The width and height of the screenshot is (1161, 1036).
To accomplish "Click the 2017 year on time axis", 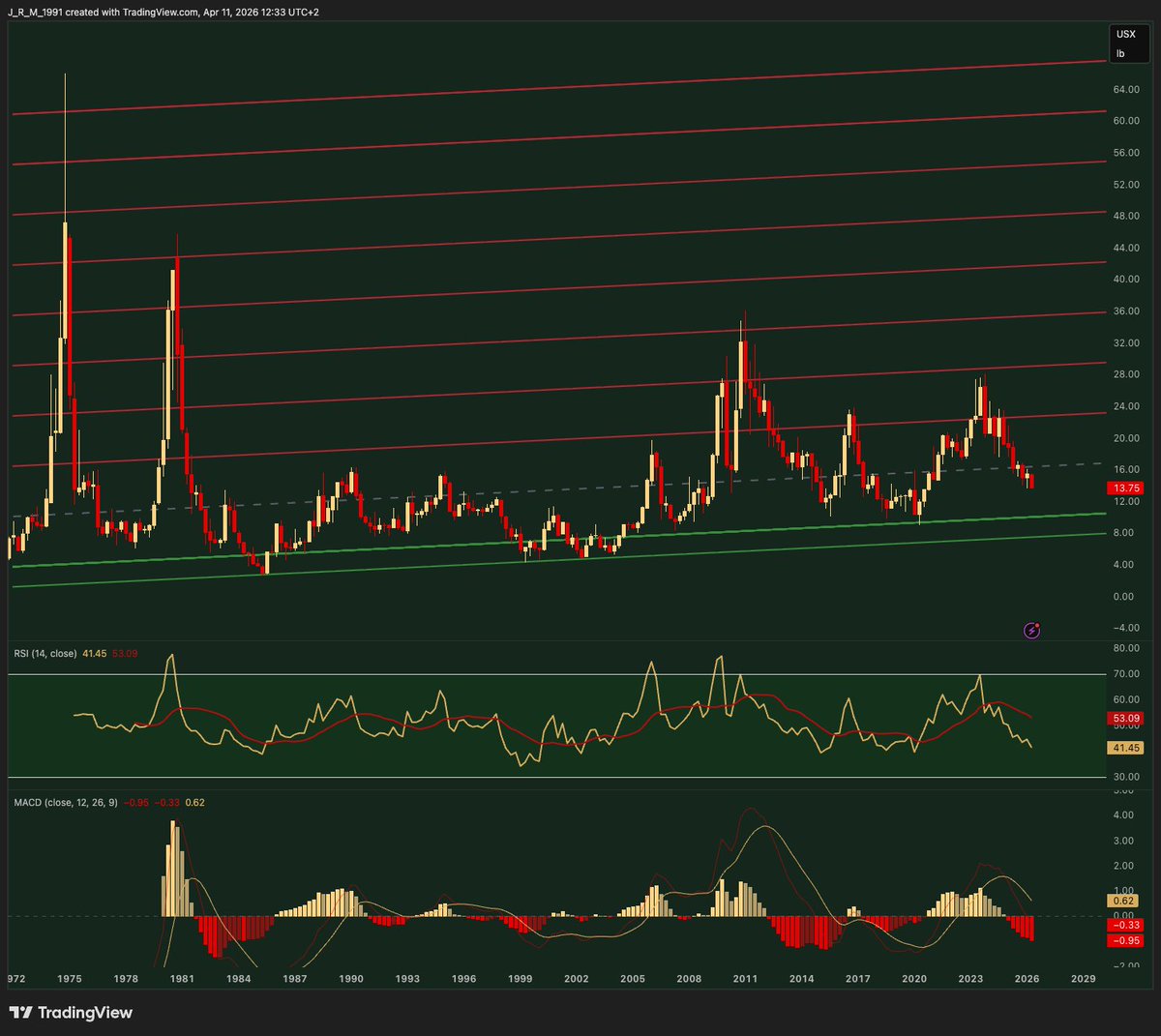I will (857, 979).
